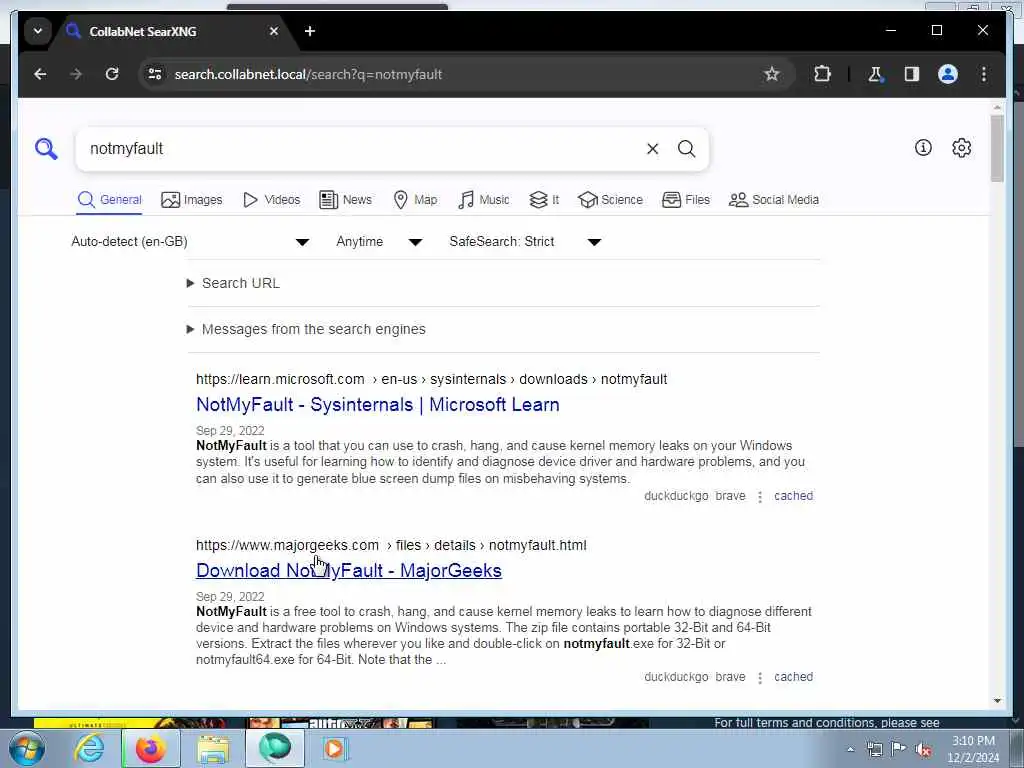Open Chrome three-dot menu
The image size is (1024, 768).
click(984, 74)
